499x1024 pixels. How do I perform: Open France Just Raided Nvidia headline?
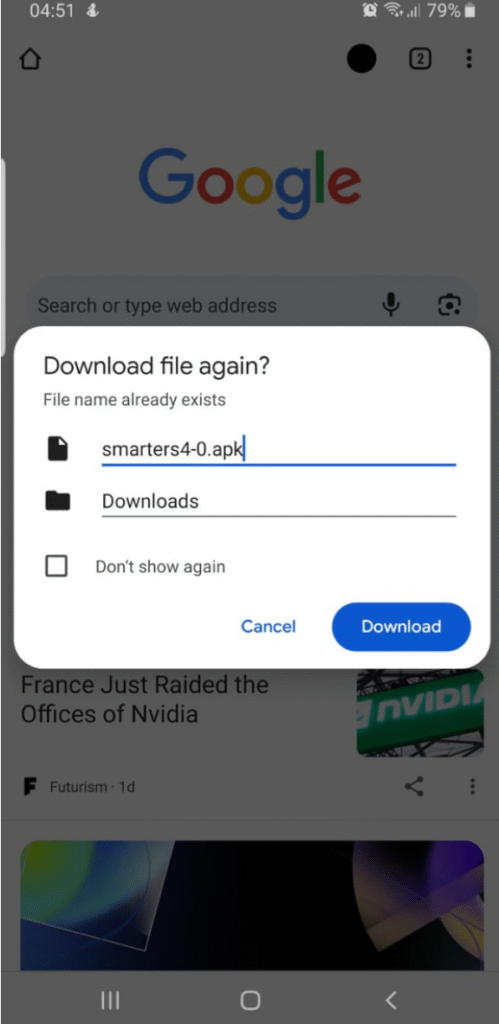[144, 699]
